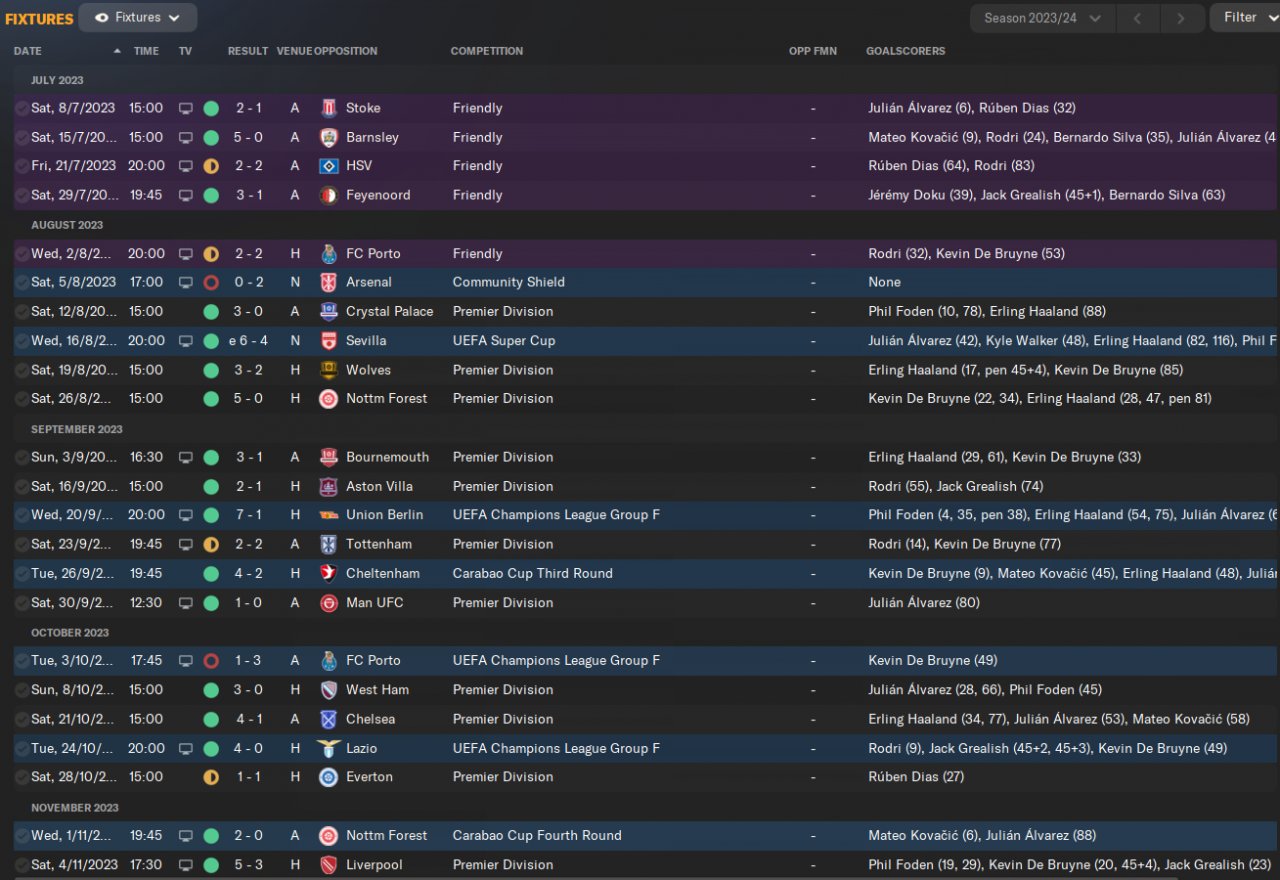Click the draw result indicator for HSV match
1280x880 pixels.
click(x=211, y=166)
